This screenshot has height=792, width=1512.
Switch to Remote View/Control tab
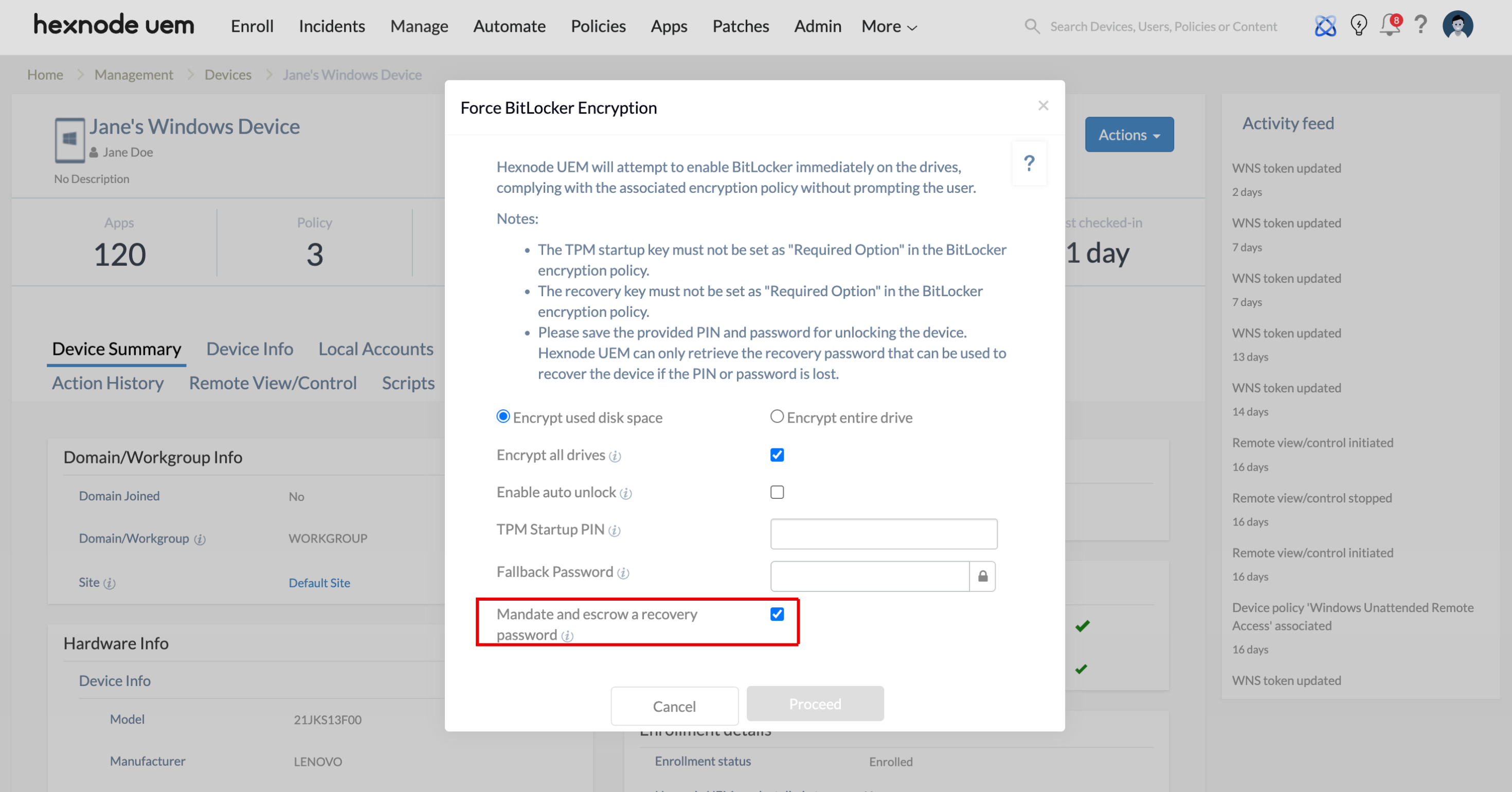click(273, 383)
